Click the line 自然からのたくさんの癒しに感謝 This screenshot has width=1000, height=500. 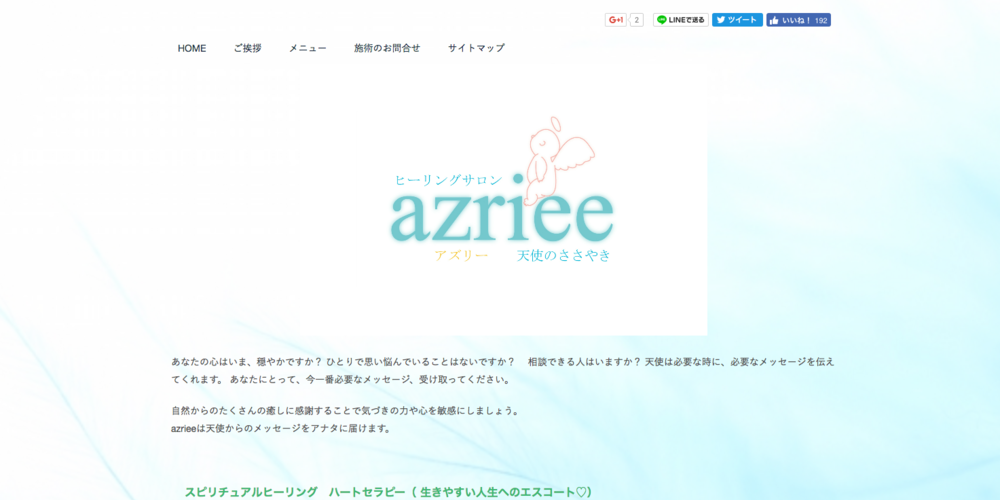[345, 411]
